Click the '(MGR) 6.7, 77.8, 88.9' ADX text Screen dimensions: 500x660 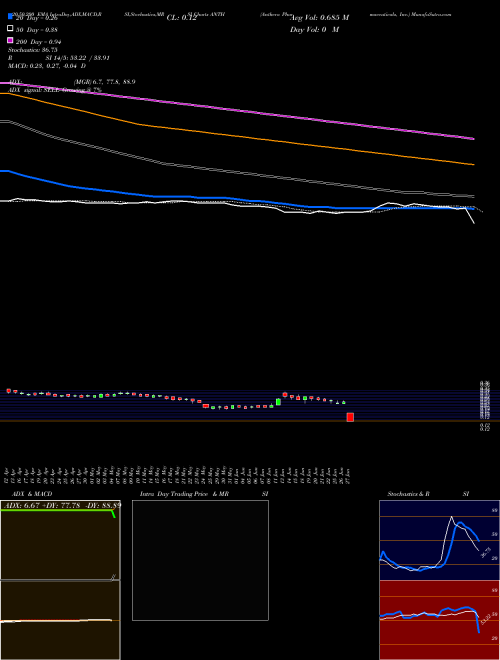click(x=104, y=82)
